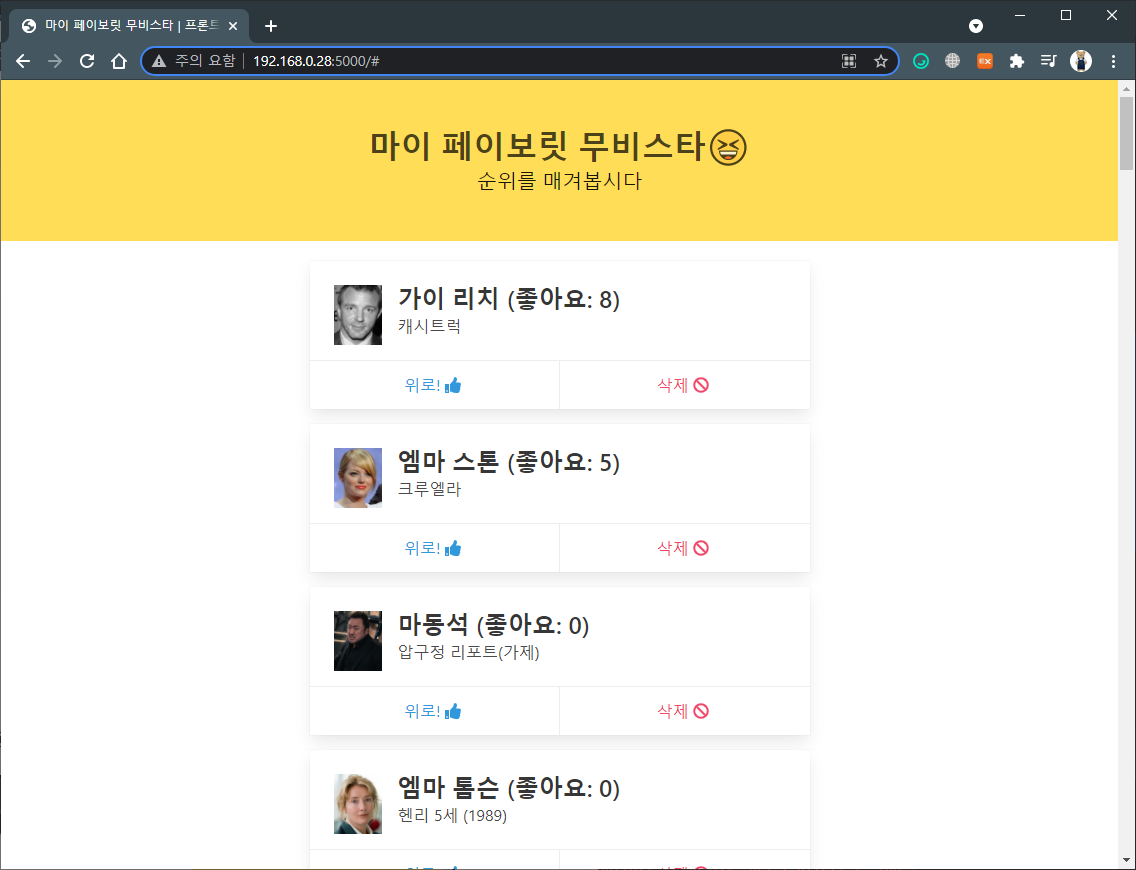Screen dimensions: 1136x870
Task: Click the 엠마 톰슨 (좋아요: 0) name
Action: coord(509,787)
